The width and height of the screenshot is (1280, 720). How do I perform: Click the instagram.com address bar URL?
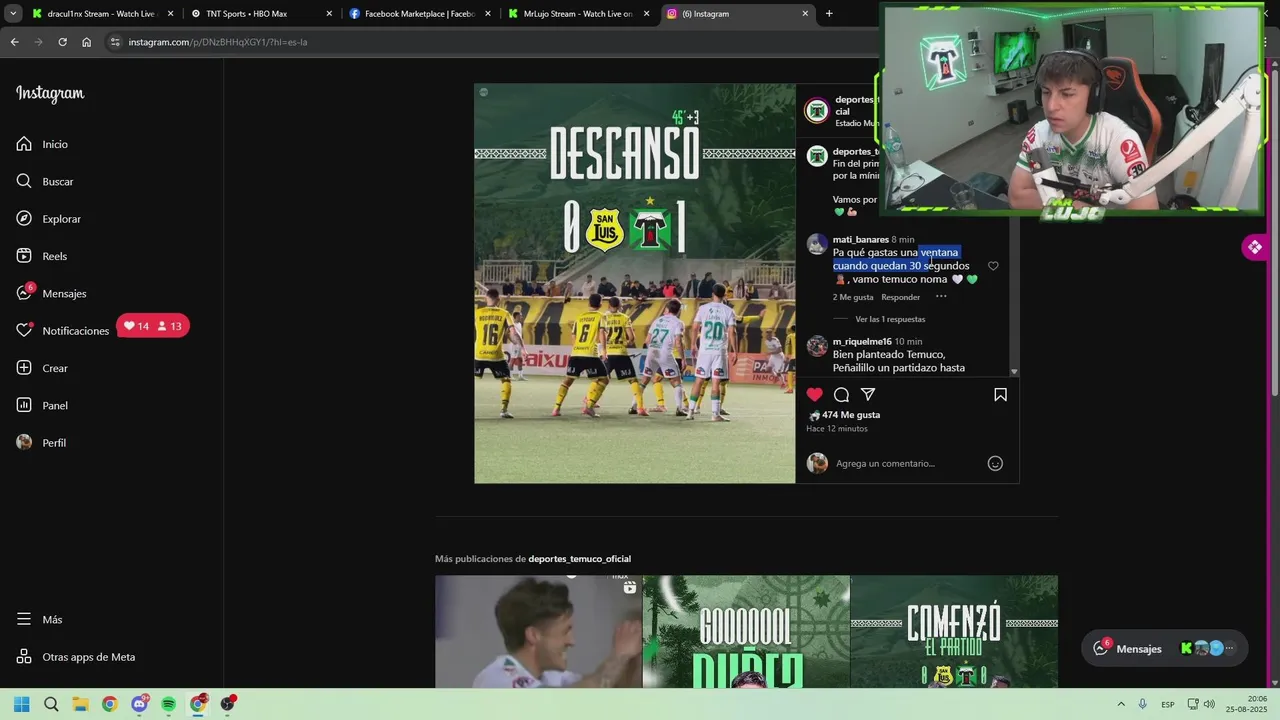pyautogui.click(x=217, y=42)
